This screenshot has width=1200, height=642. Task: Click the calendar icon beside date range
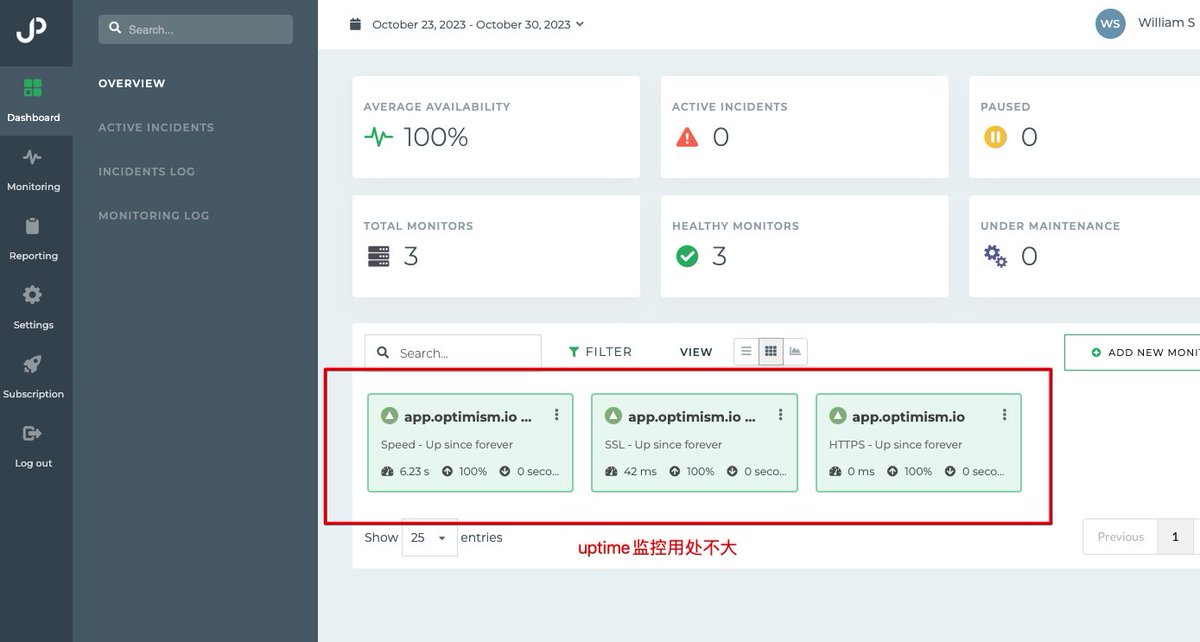pyautogui.click(x=355, y=24)
